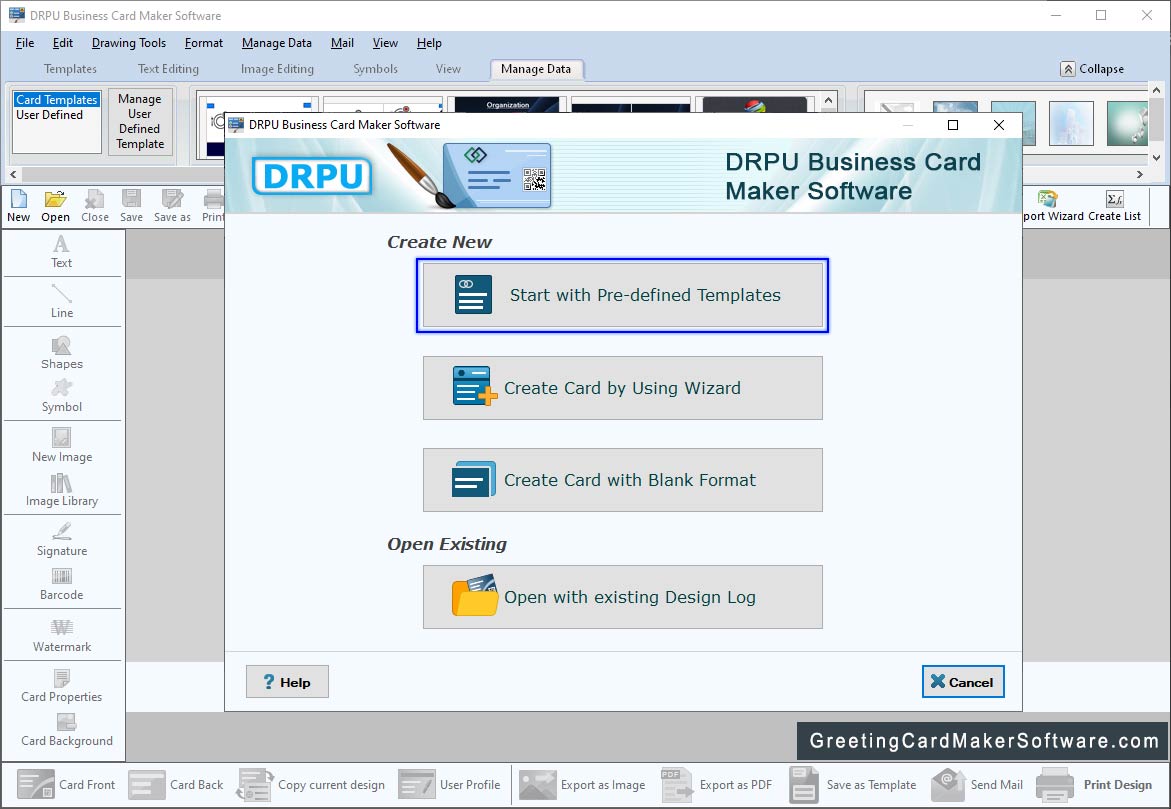The image size is (1171, 809).
Task: Click the Help button in dialog
Action: [287, 682]
